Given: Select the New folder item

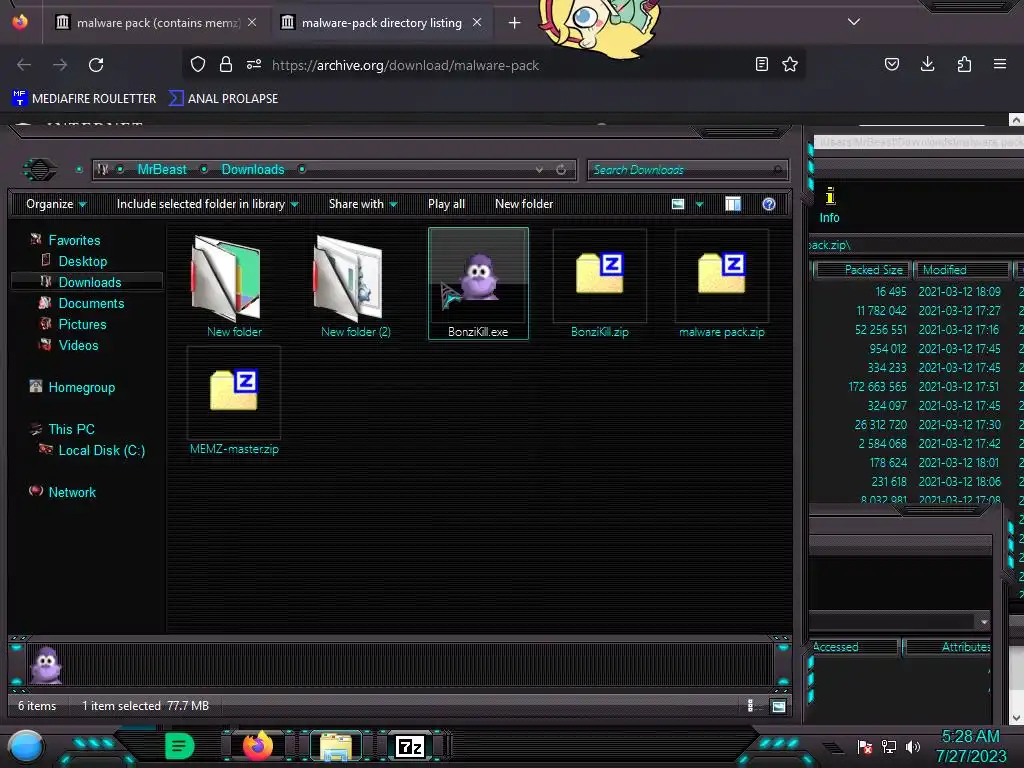Looking at the screenshot, I should (234, 285).
